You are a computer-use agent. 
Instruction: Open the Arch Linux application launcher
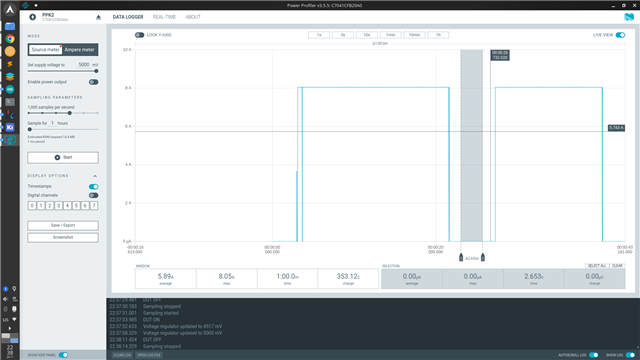[x=10, y=10]
